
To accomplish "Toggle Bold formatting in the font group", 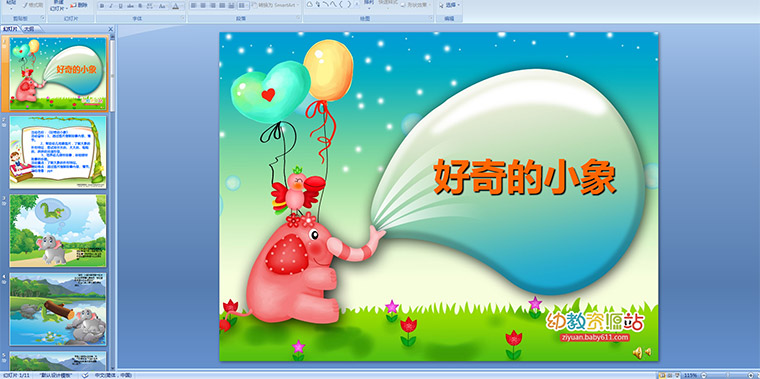I will [102, 6].
